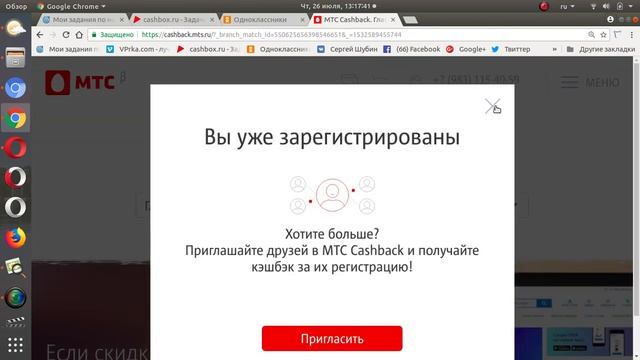Click the network icon in the system tray
This screenshot has height=360, width=640.
coord(593,6)
